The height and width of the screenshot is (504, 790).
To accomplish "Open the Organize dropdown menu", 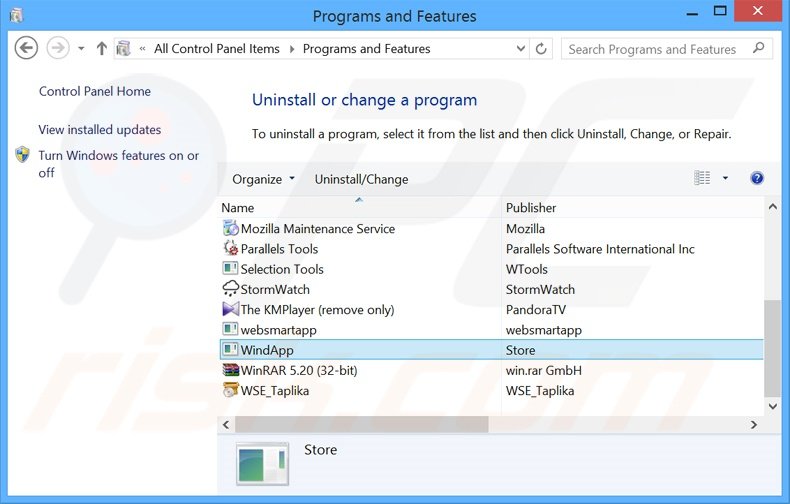I will pyautogui.click(x=263, y=179).
